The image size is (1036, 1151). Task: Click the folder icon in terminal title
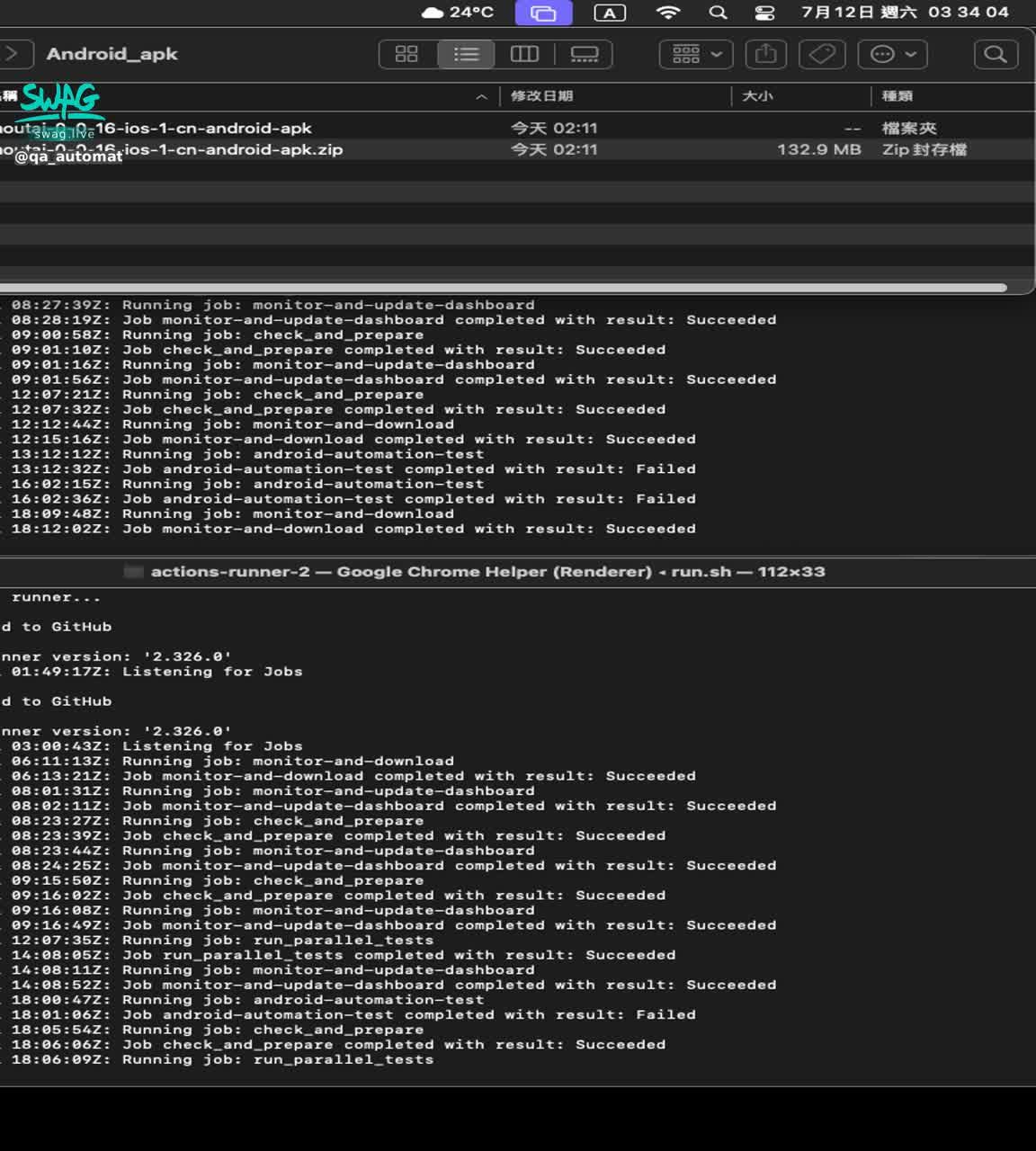tap(133, 572)
